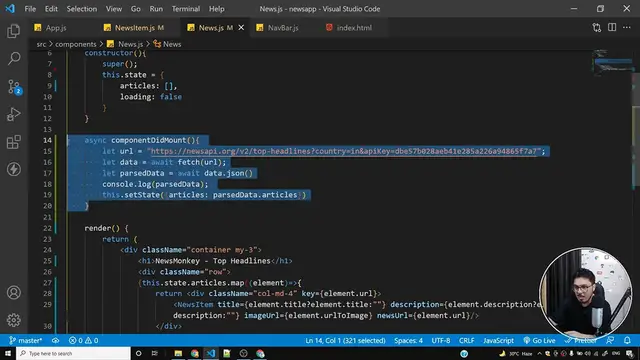Synchronize changes with cloud icon
The height and width of the screenshot is (360, 640).
(x=56, y=340)
